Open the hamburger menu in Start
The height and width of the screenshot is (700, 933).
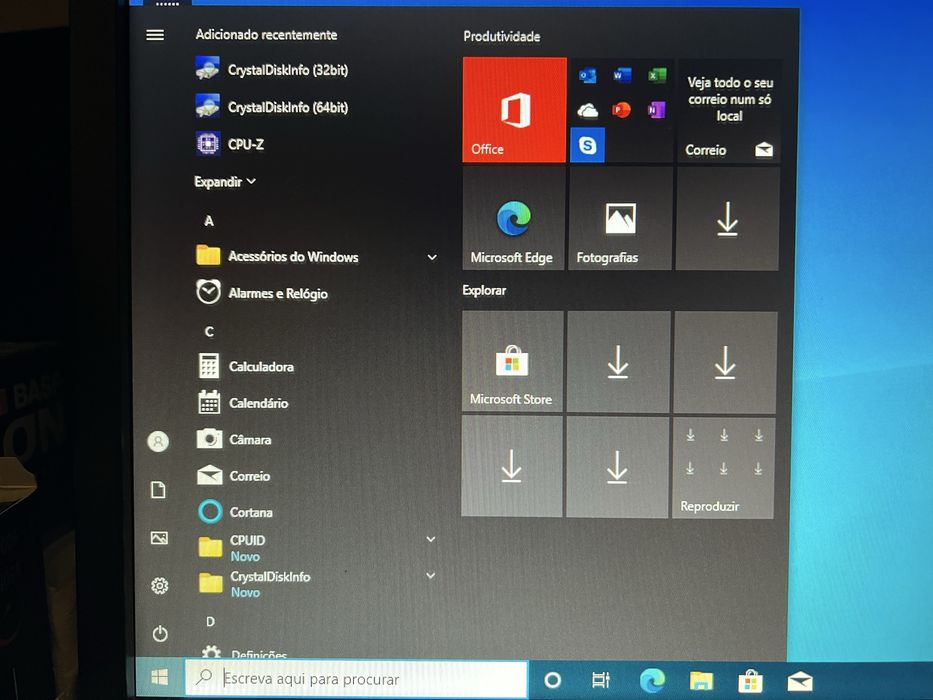(155, 35)
